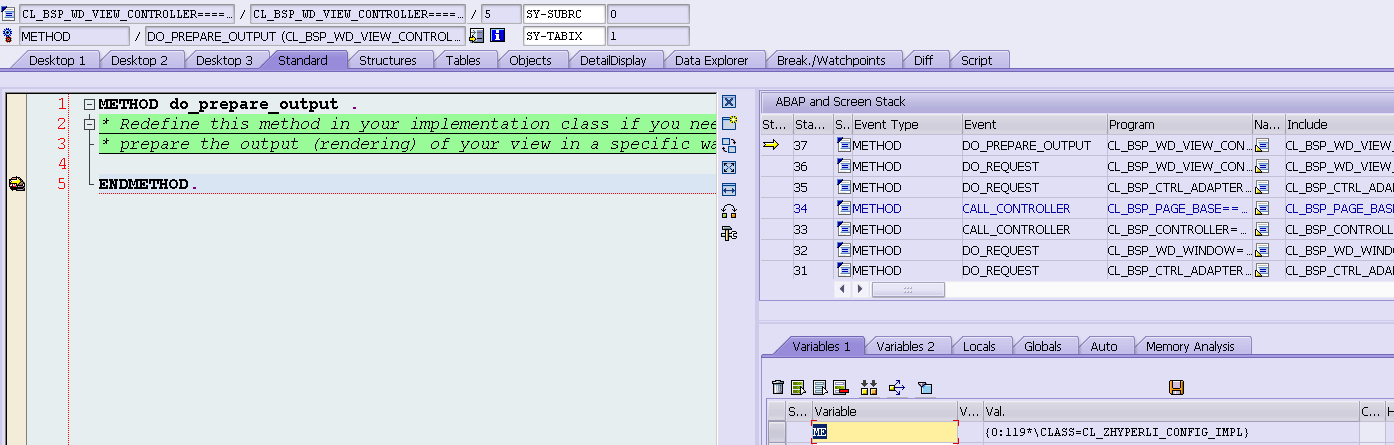The width and height of the screenshot is (1394, 445).
Task: Click the orange save floppy disk icon
Action: [1176, 387]
